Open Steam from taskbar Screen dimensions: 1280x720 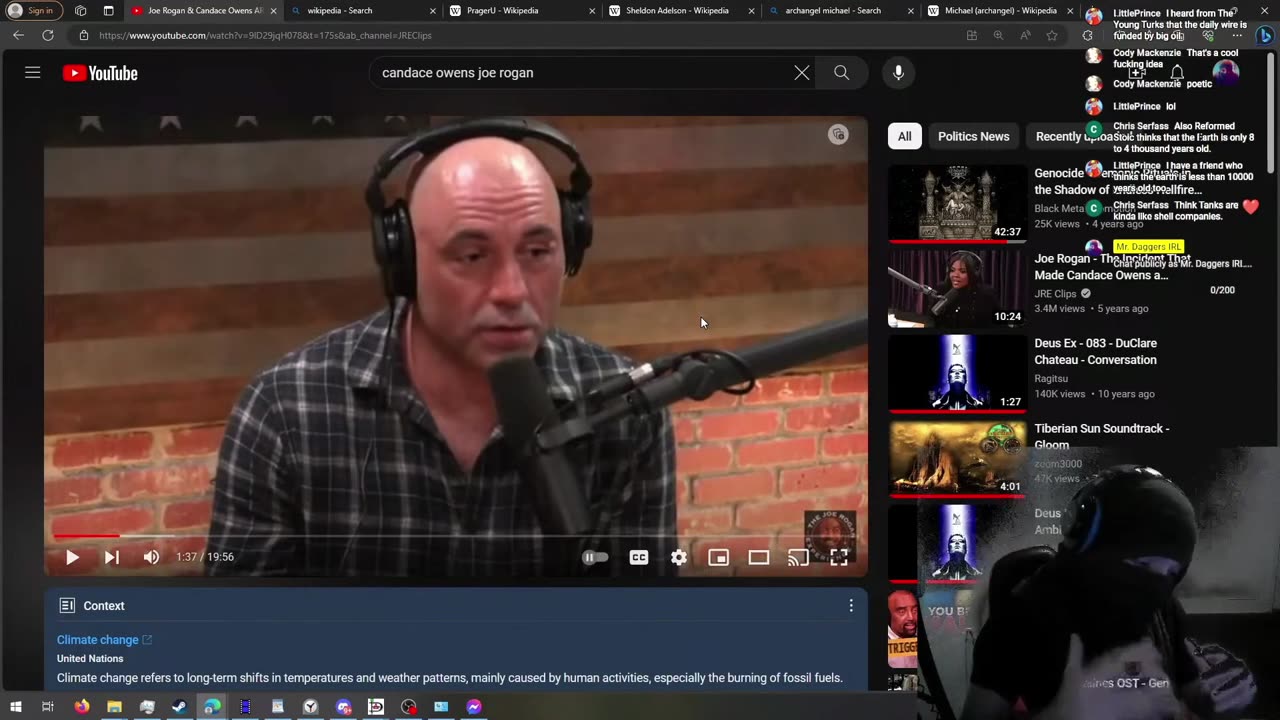pos(179,706)
